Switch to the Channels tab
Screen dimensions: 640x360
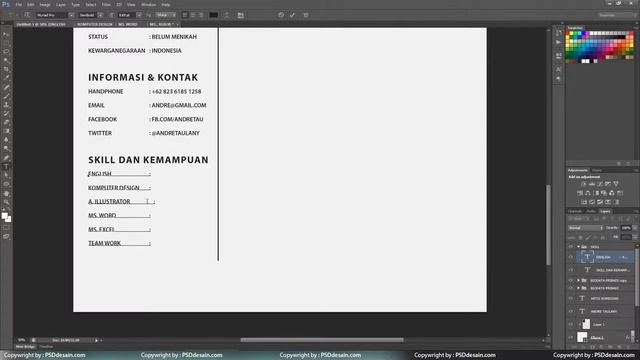(575, 211)
